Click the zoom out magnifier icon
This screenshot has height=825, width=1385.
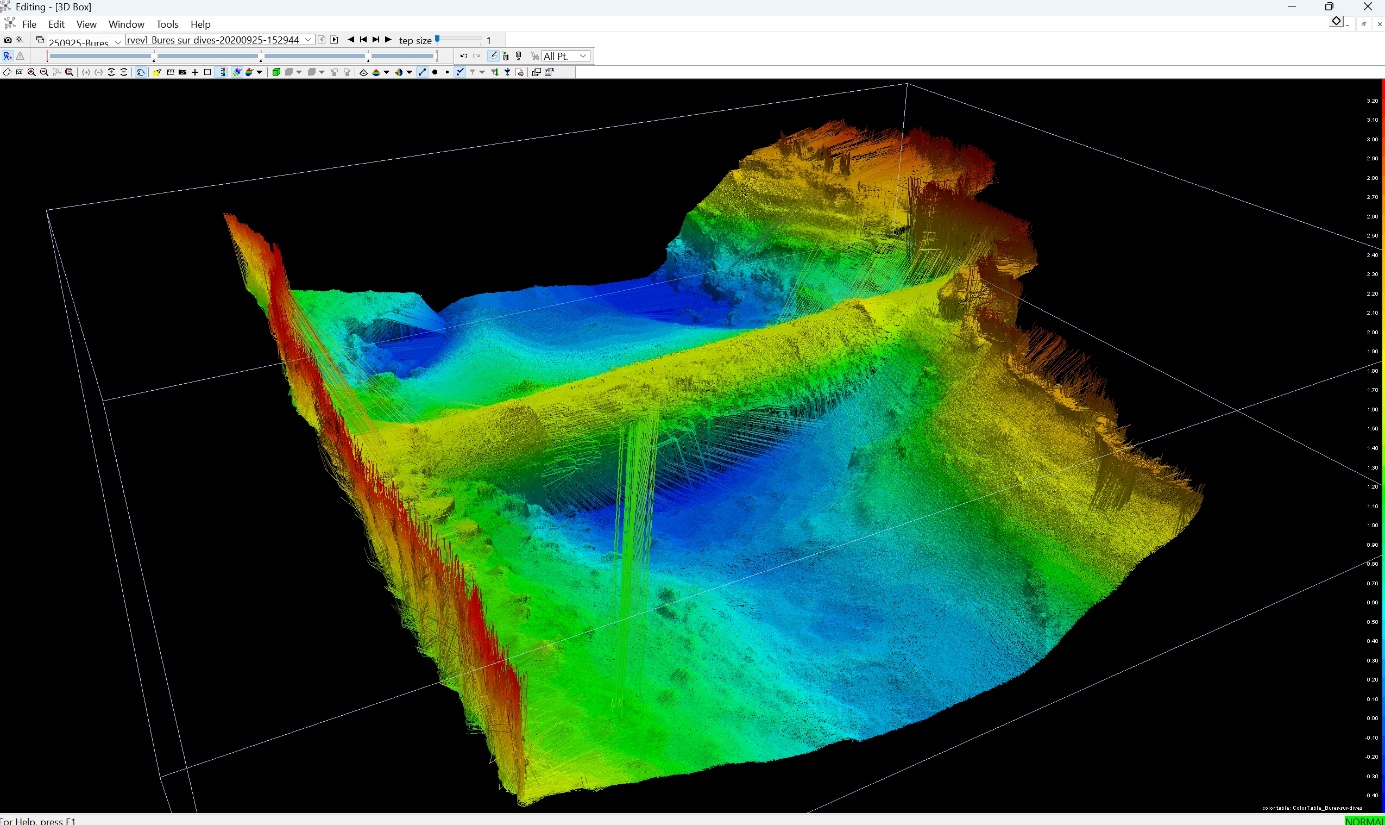(44, 72)
